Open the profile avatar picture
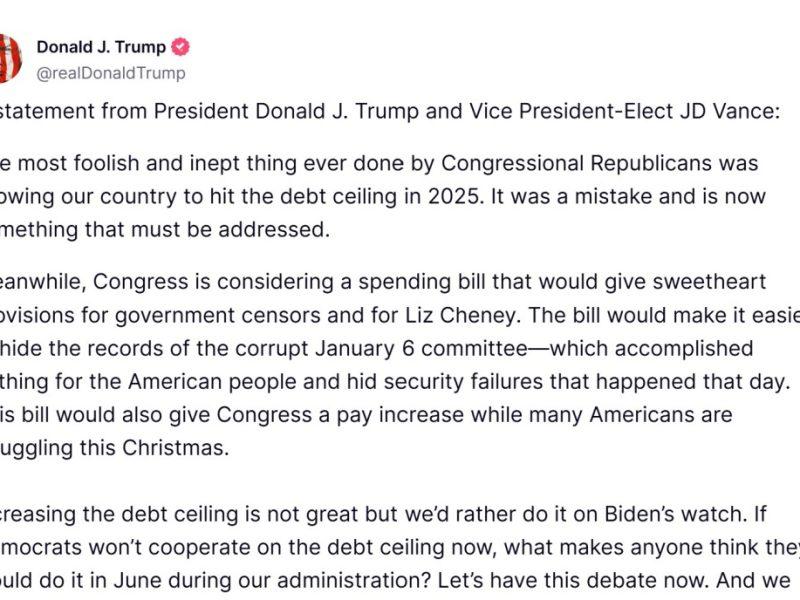 [x=10, y=58]
